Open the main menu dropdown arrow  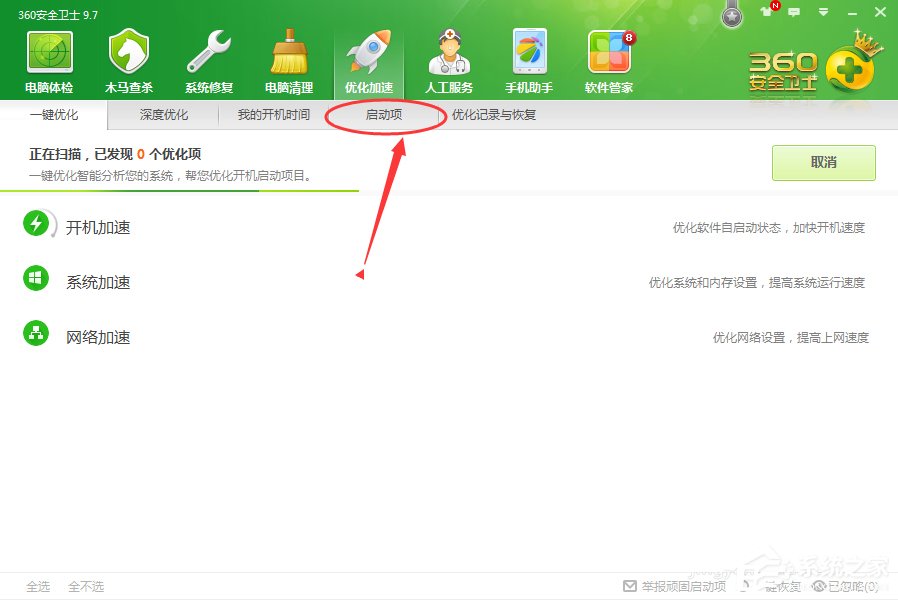click(823, 12)
